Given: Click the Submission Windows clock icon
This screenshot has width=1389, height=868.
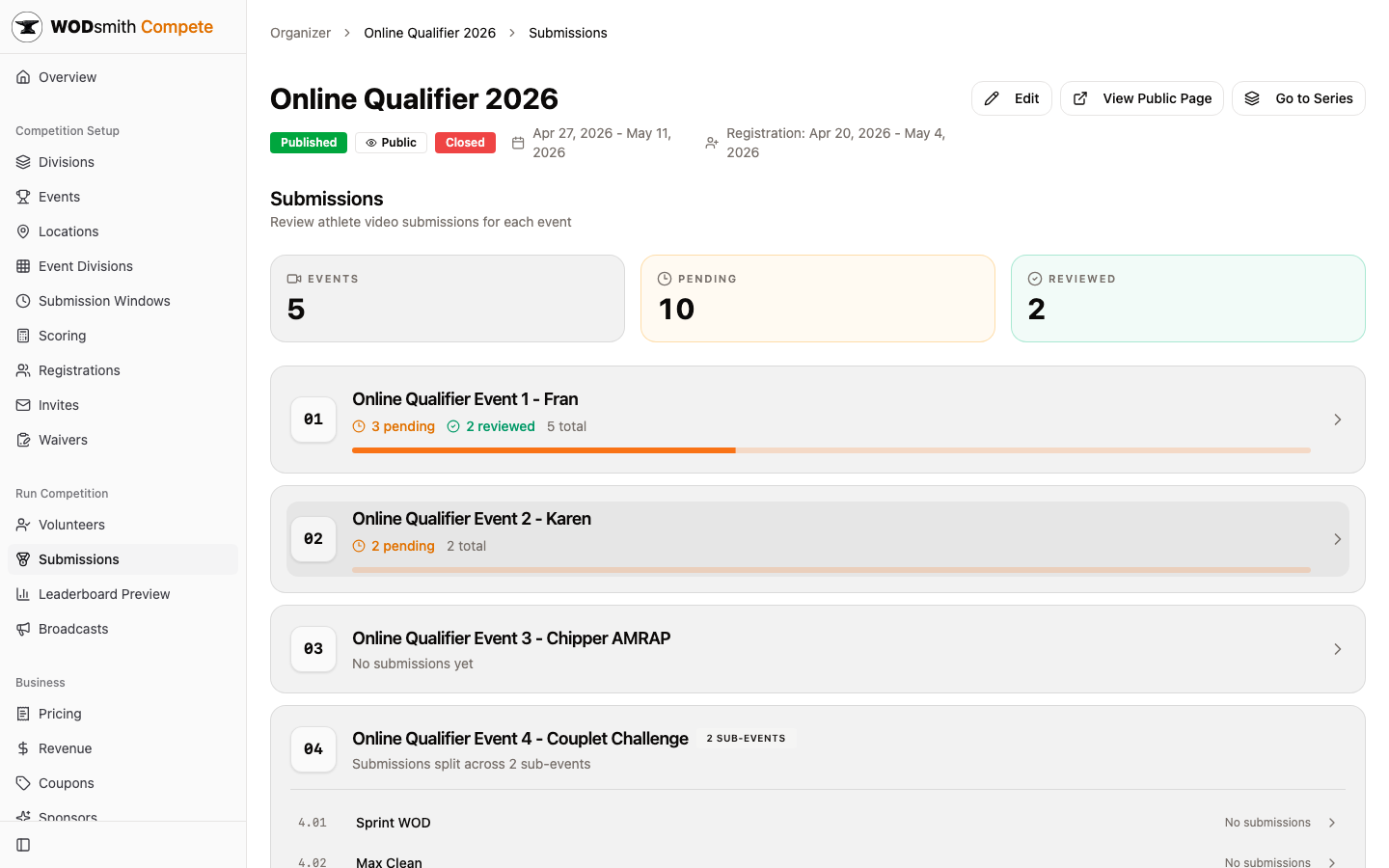Looking at the screenshot, I should (23, 301).
